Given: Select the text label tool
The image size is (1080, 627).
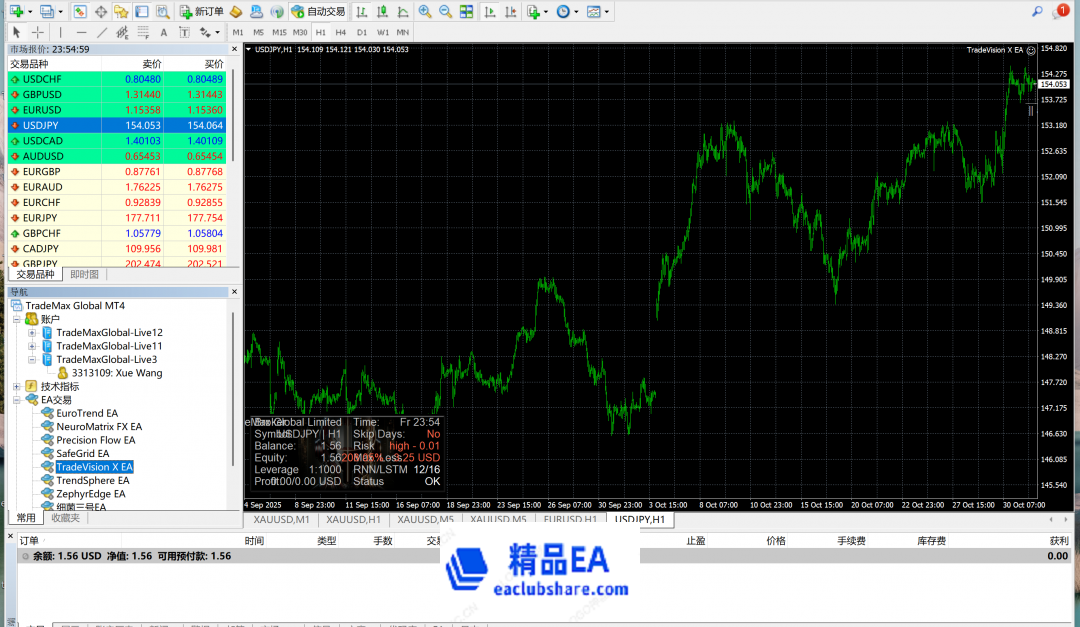Looking at the screenshot, I should 184,32.
